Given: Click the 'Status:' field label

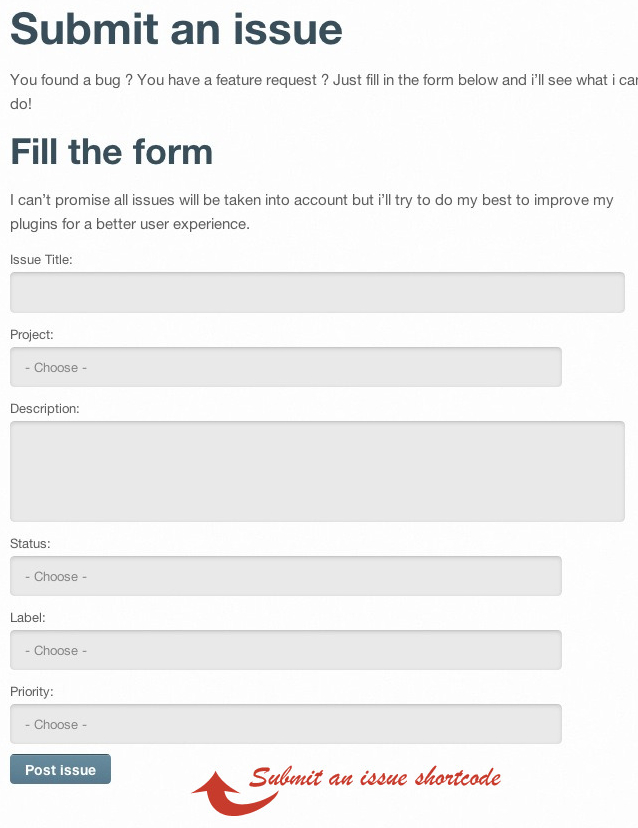Looking at the screenshot, I should [x=30, y=543].
